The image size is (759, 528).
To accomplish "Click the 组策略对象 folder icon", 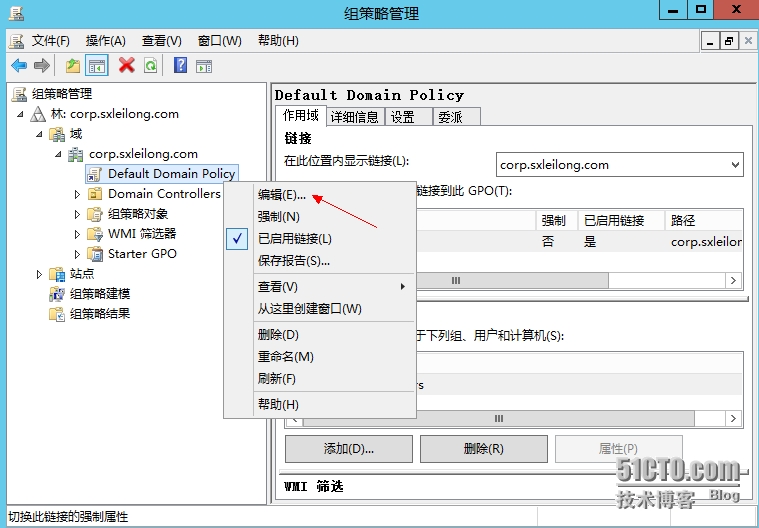I will (95, 214).
